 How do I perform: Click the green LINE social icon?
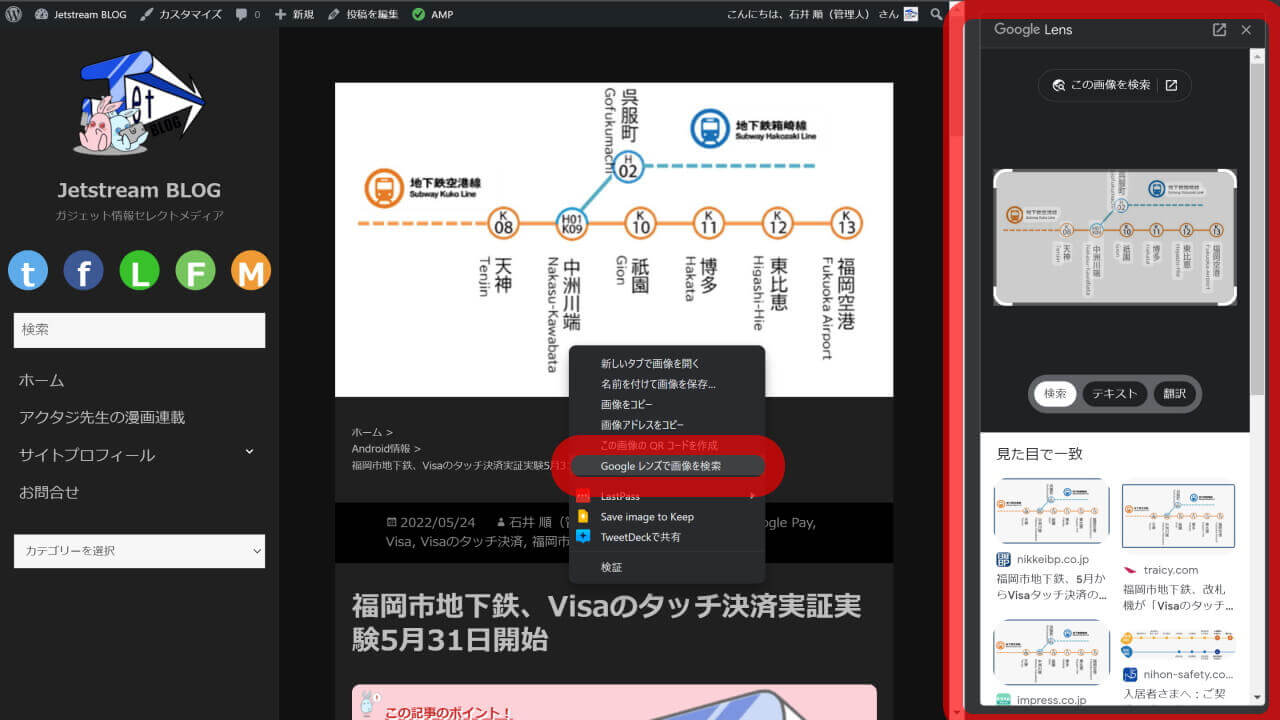pyautogui.click(x=139, y=270)
